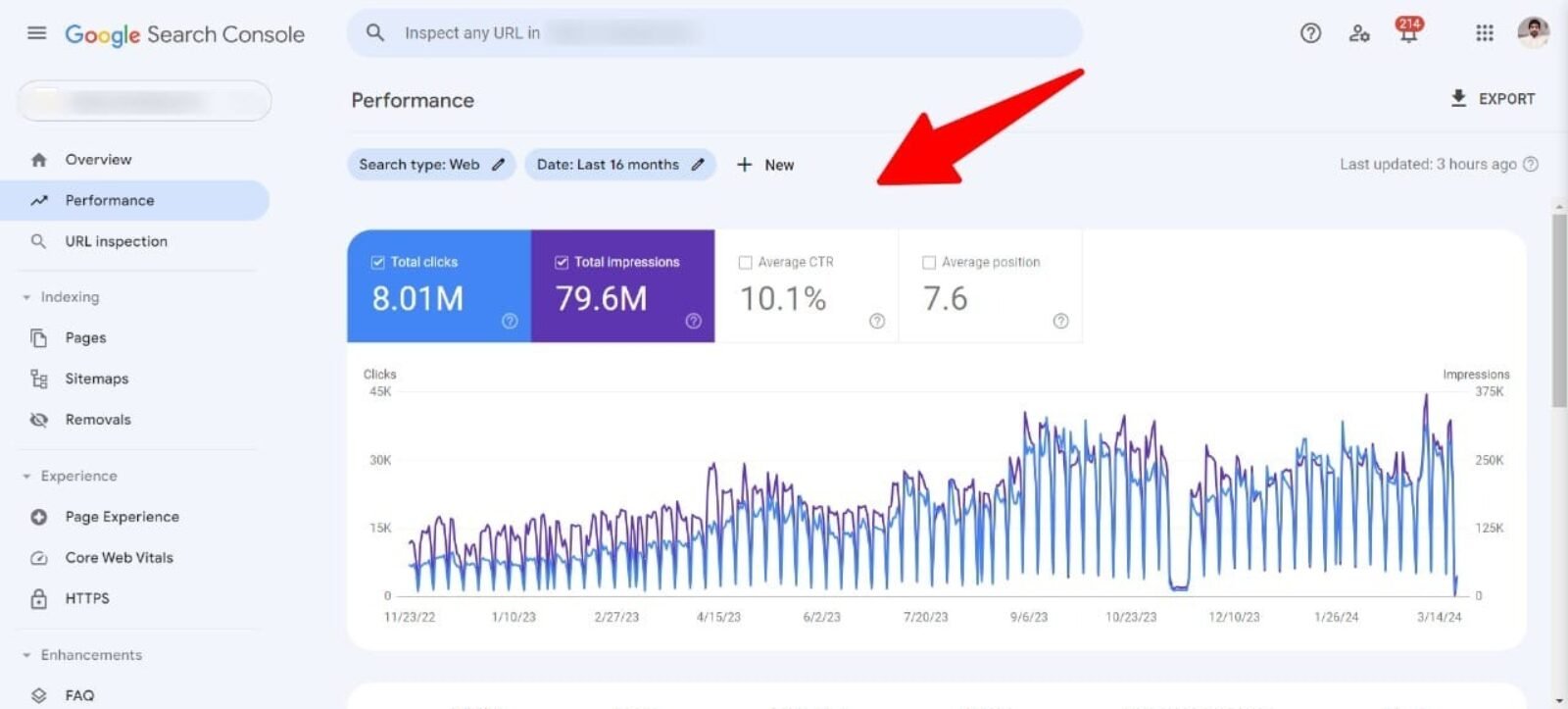Click the Page Experience plus-circle icon

pyautogui.click(x=39, y=517)
